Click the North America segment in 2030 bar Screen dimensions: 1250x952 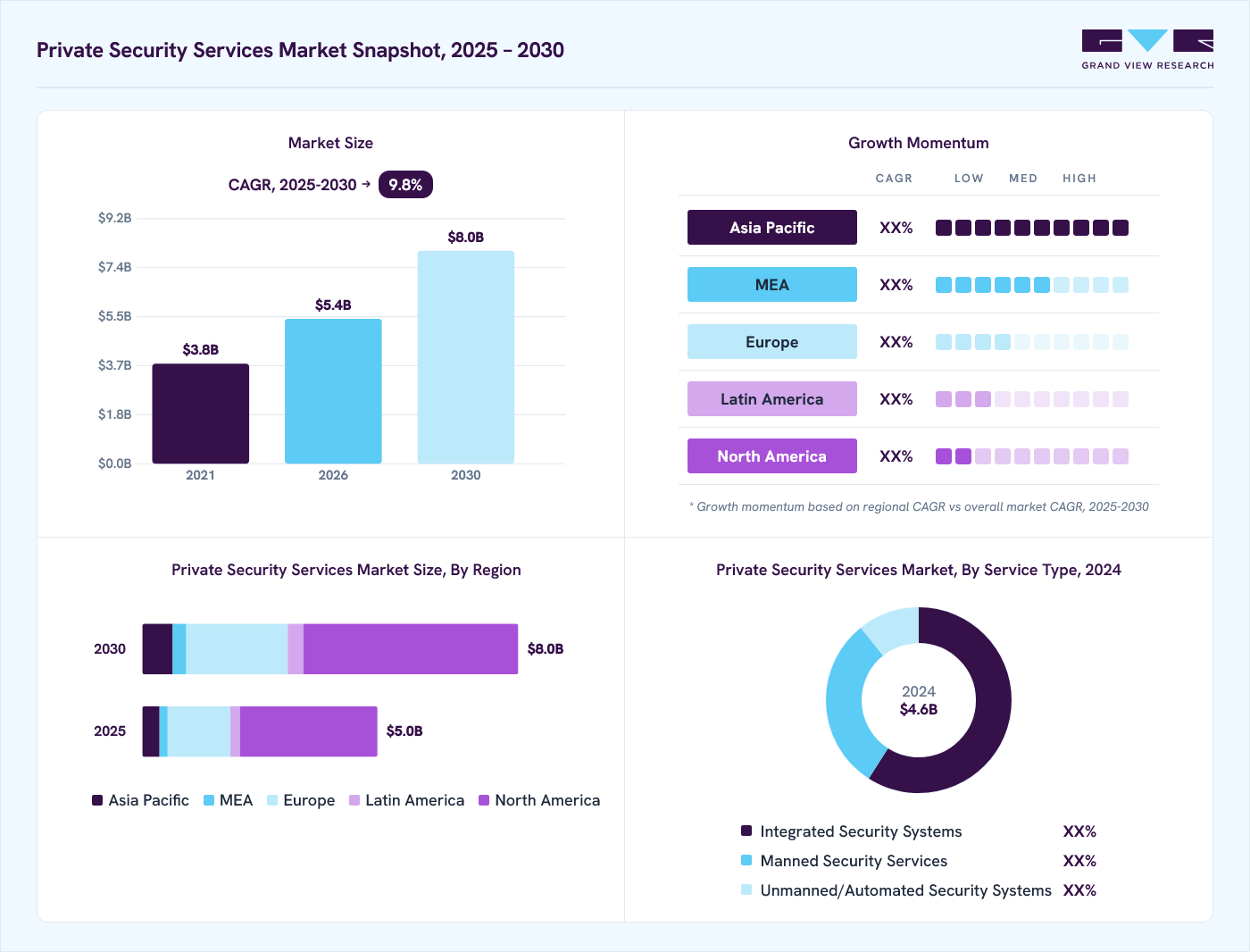[x=411, y=649]
